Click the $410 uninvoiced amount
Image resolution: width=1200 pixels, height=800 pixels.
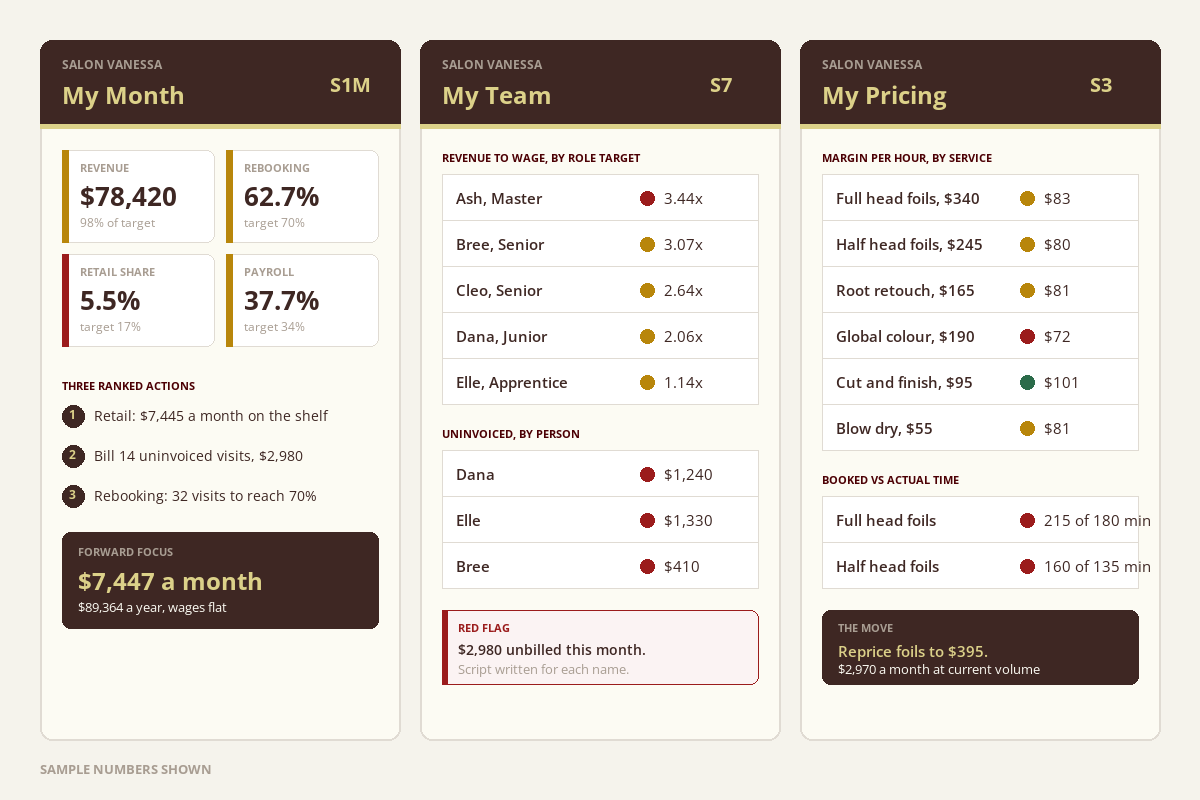coord(682,566)
